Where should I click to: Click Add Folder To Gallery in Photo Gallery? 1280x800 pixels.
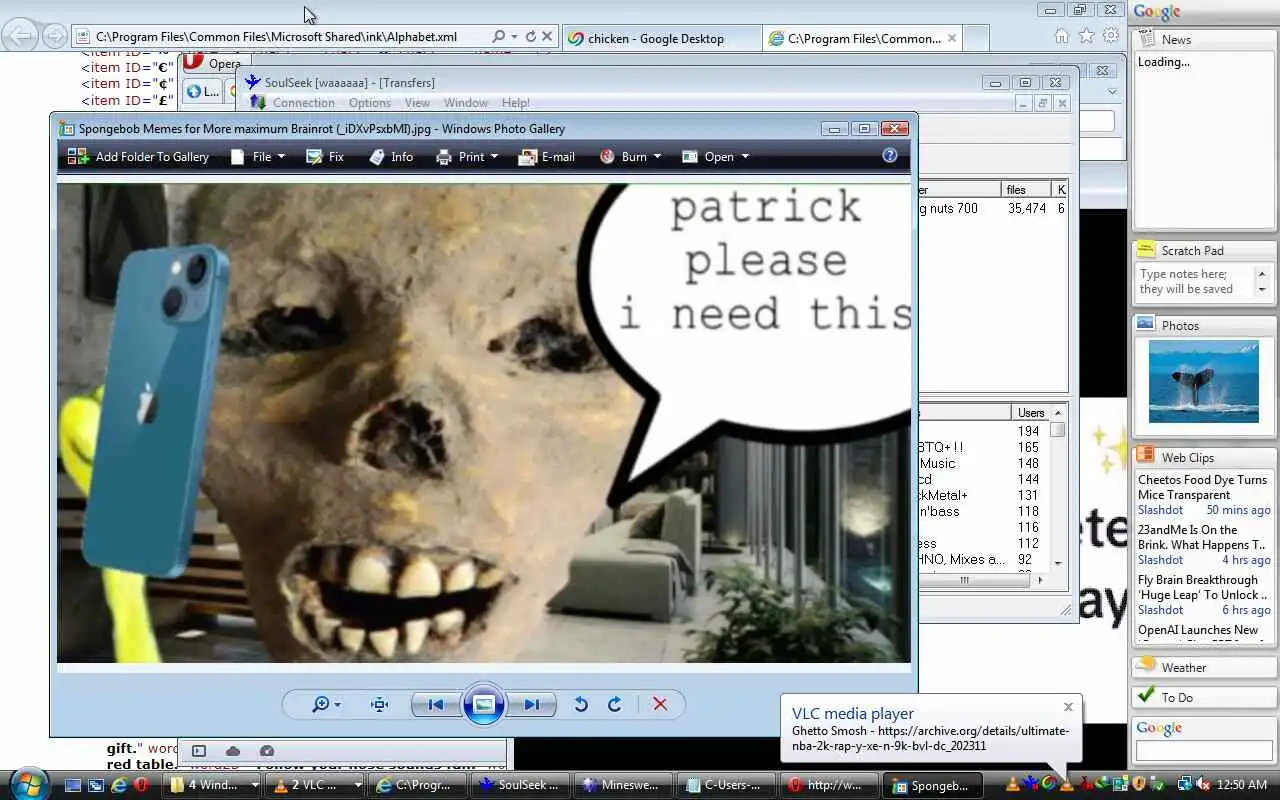click(138, 157)
